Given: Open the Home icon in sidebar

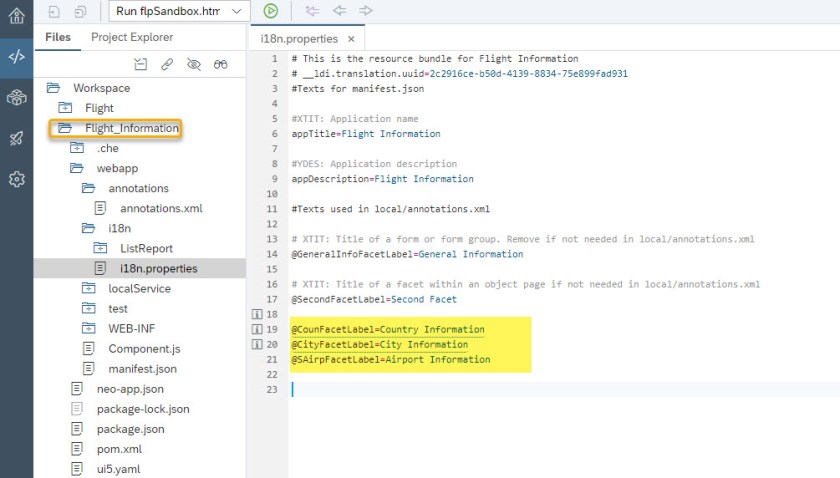Looking at the screenshot, I should click(16, 15).
